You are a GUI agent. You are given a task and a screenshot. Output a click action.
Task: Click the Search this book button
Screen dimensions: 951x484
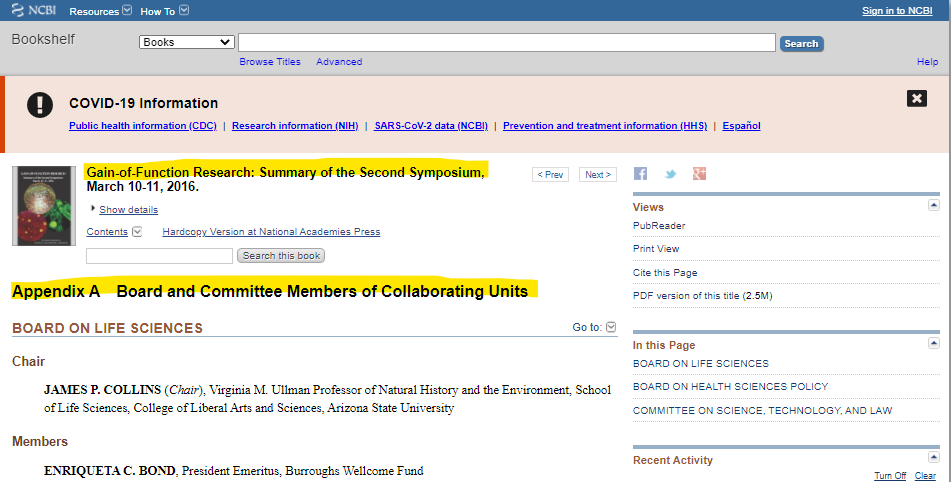pos(281,256)
